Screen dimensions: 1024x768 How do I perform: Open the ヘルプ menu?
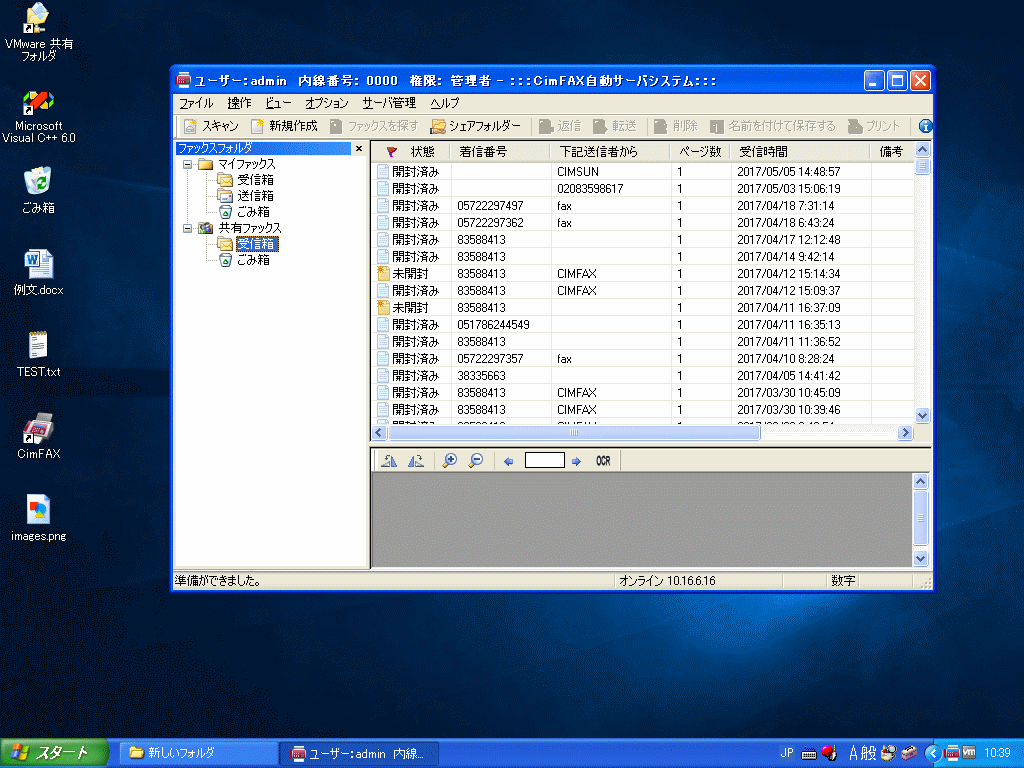tap(445, 103)
